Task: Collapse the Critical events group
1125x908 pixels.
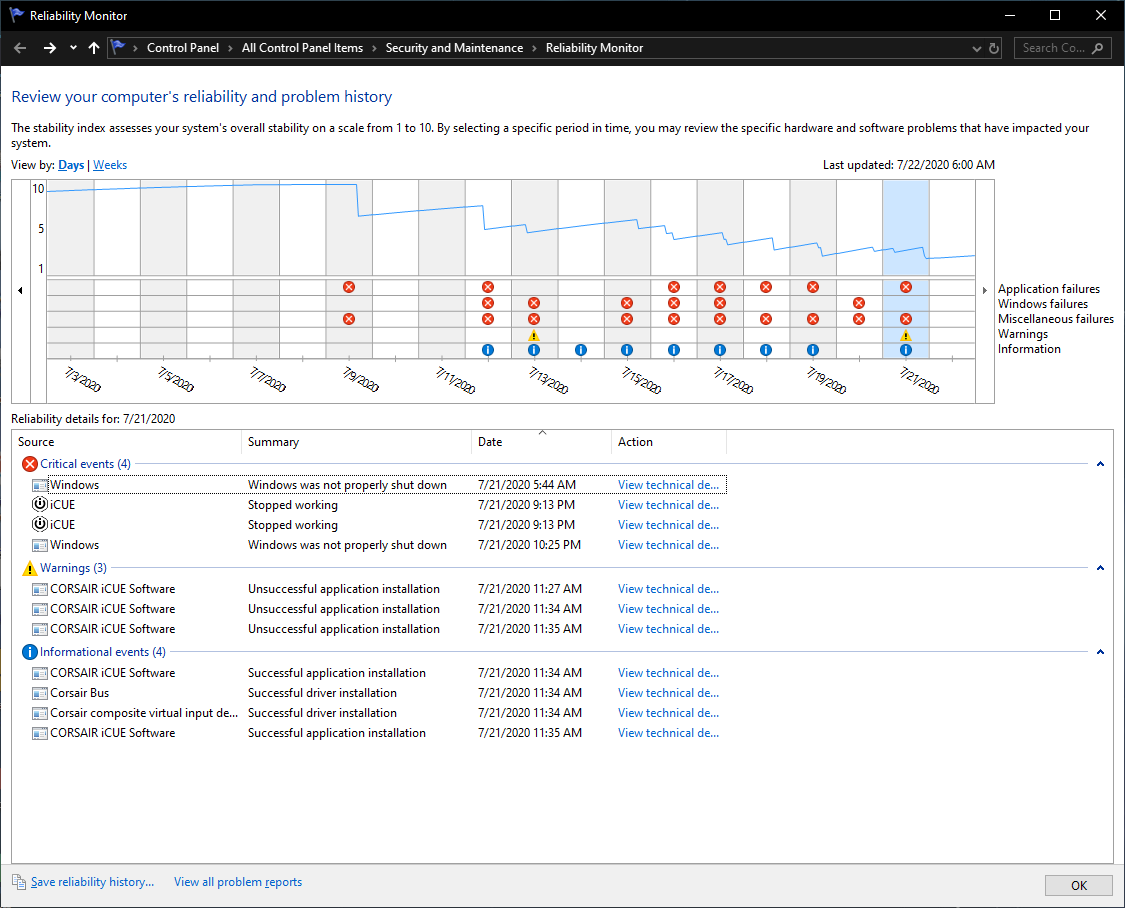Action: [x=1100, y=464]
